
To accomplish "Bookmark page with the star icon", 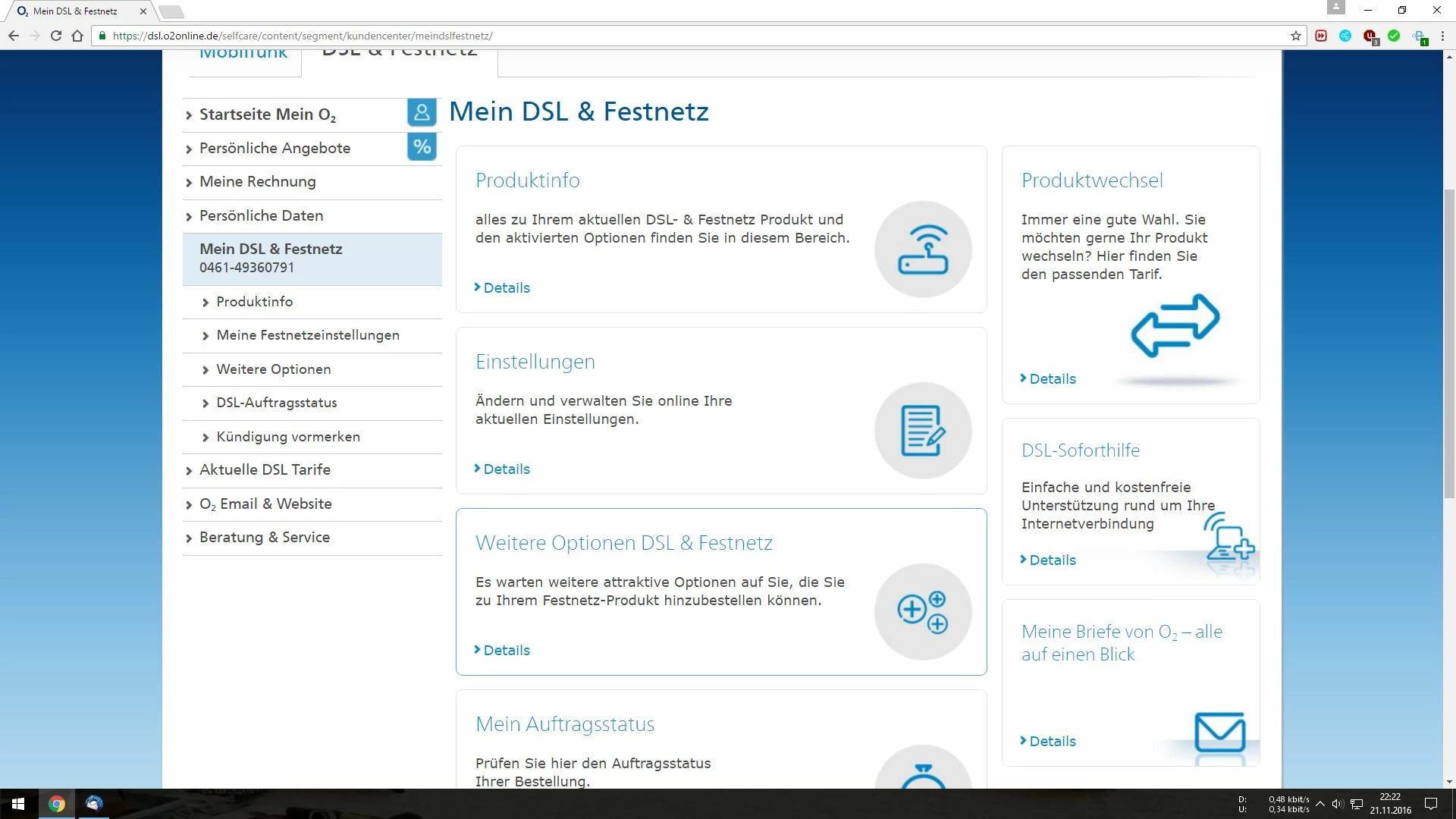I will tap(1296, 36).
